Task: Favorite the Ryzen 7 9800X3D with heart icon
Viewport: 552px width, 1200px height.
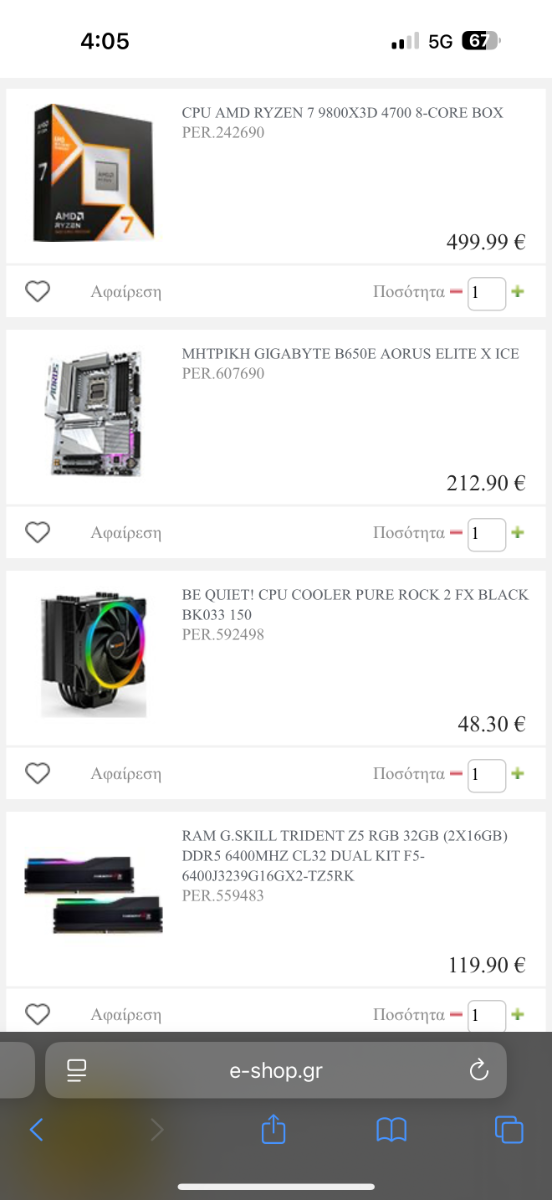Action: (37, 292)
